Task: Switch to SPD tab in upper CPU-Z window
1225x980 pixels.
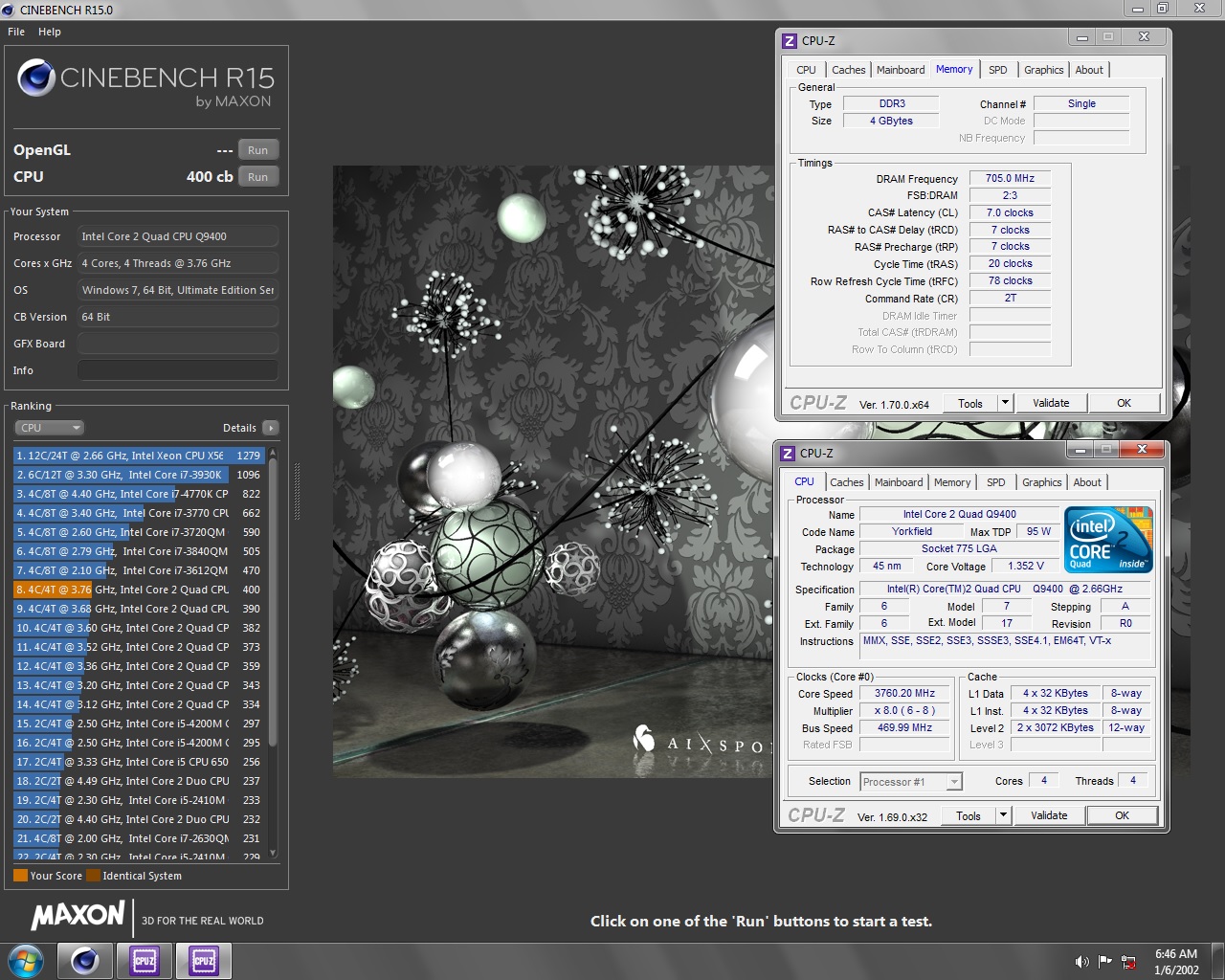Action: 997,70
